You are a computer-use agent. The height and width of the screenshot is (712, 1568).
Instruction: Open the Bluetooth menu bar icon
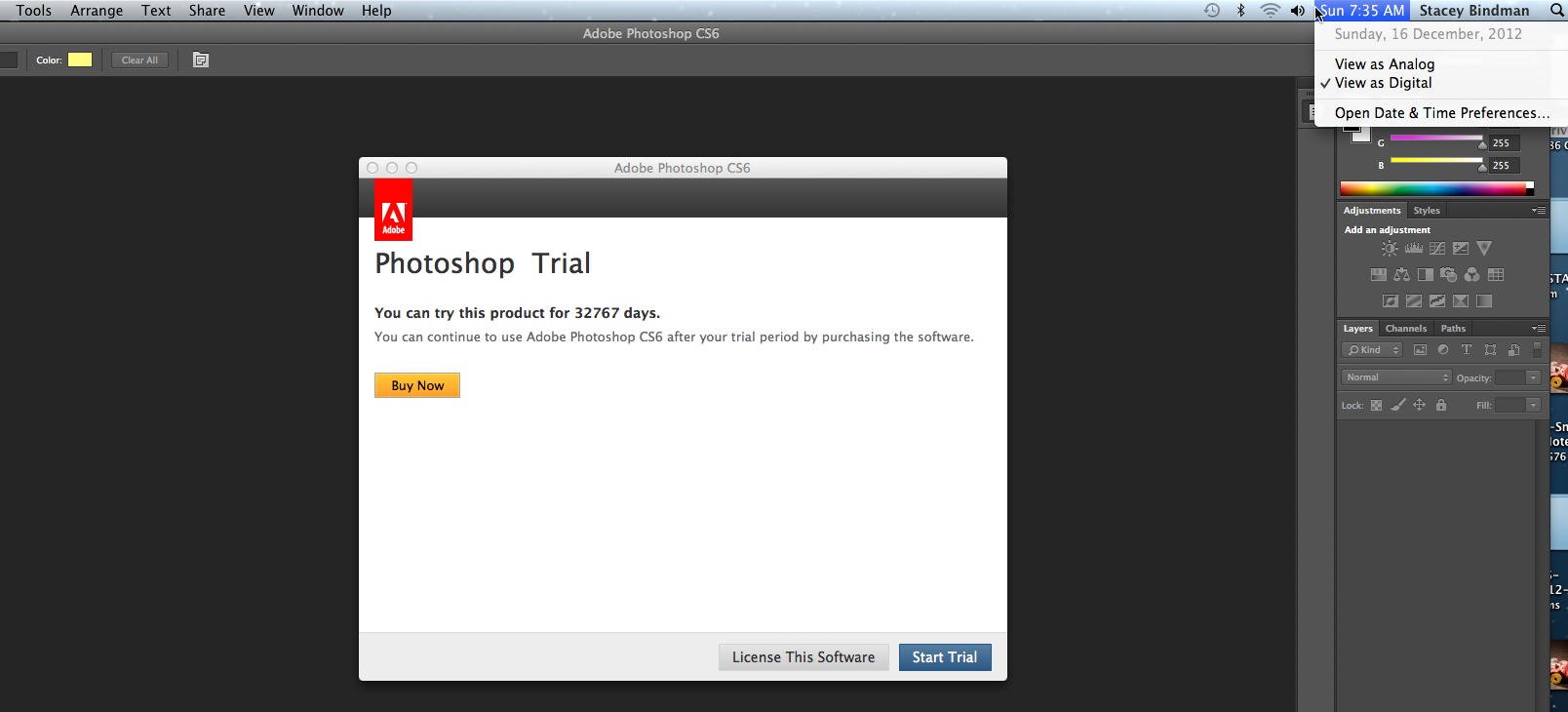[1241, 11]
